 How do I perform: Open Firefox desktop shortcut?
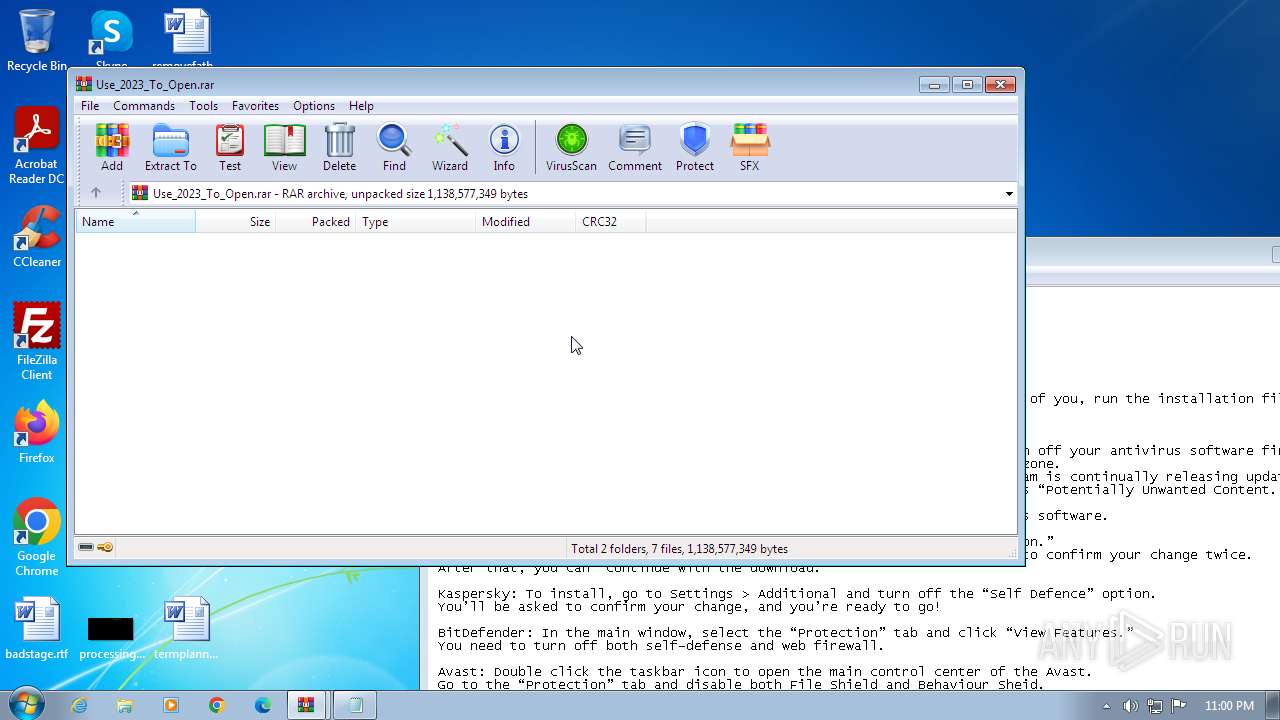37,433
